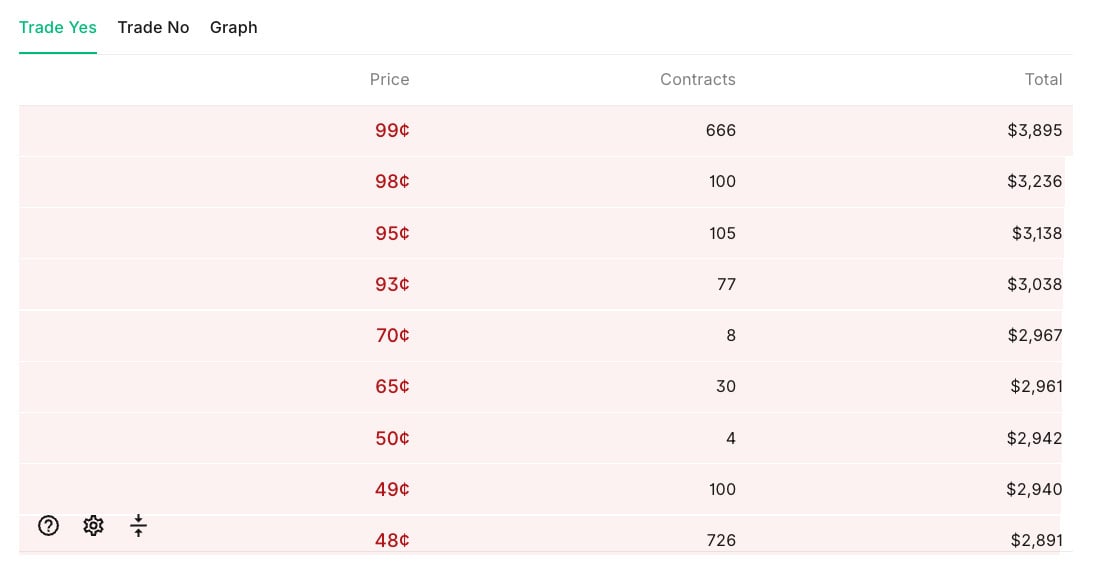Open the help question mark icon
Screen dimensions: 1099x577
[x=48, y=525]
